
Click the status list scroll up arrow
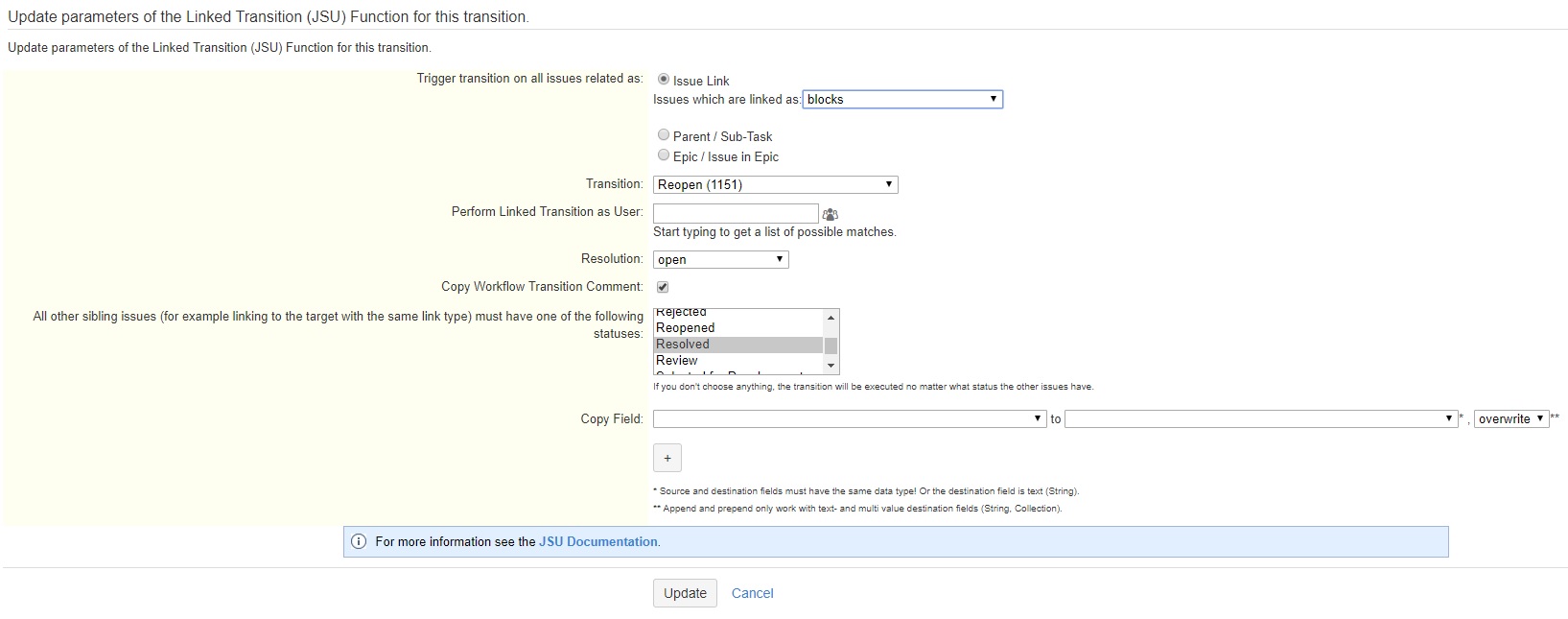coord(831,318)
